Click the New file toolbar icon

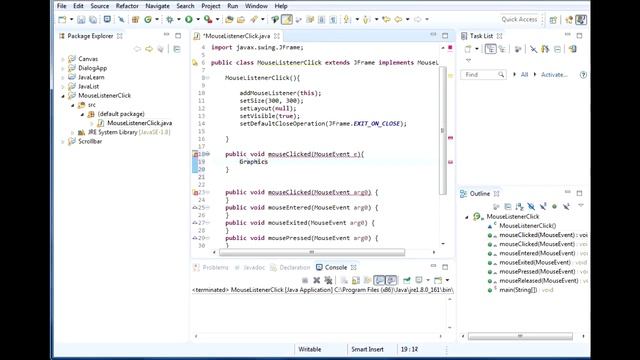click(x=62, y=19)
